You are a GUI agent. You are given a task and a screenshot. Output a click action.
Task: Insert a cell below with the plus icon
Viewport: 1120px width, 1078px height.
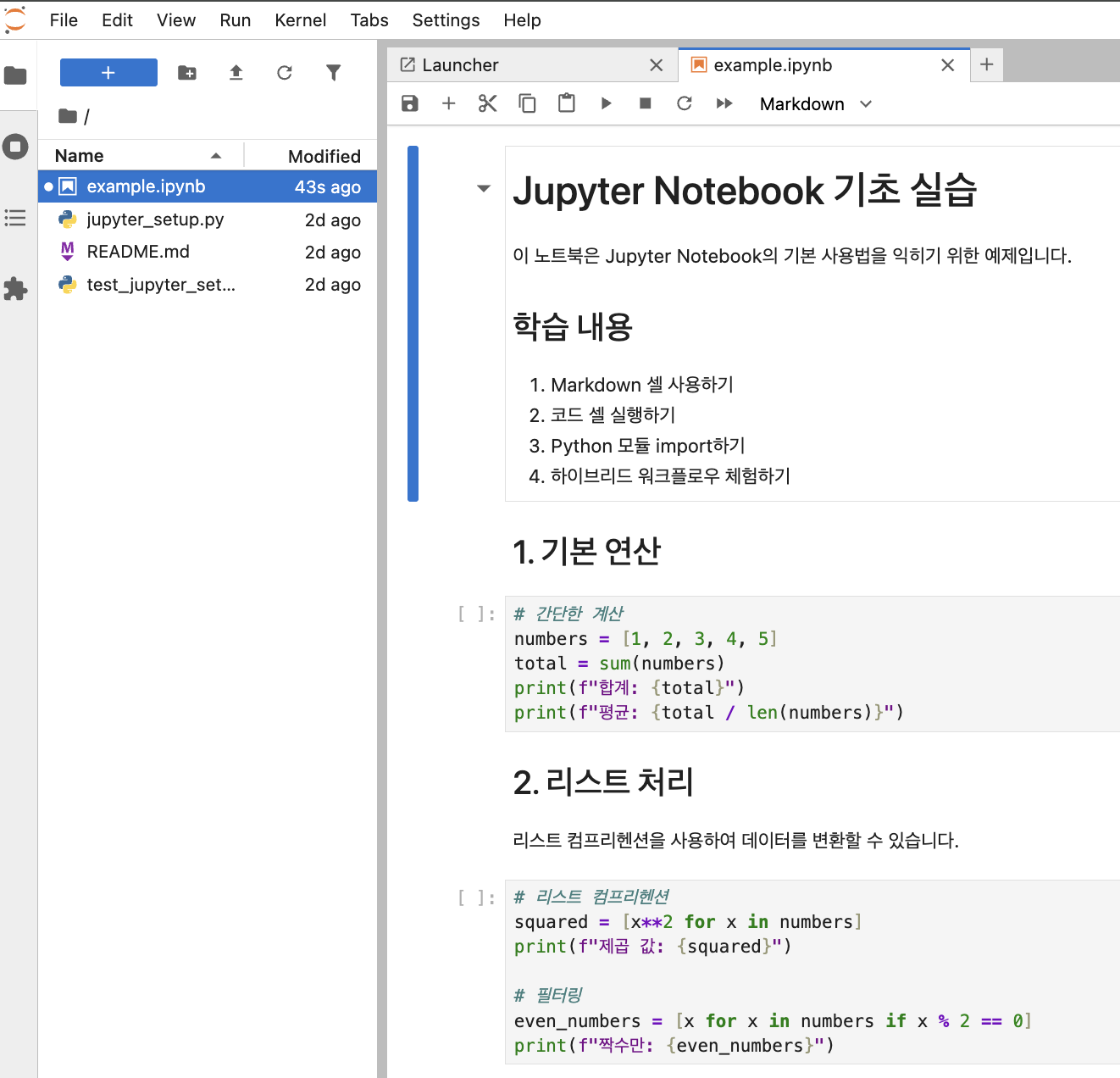449,103
